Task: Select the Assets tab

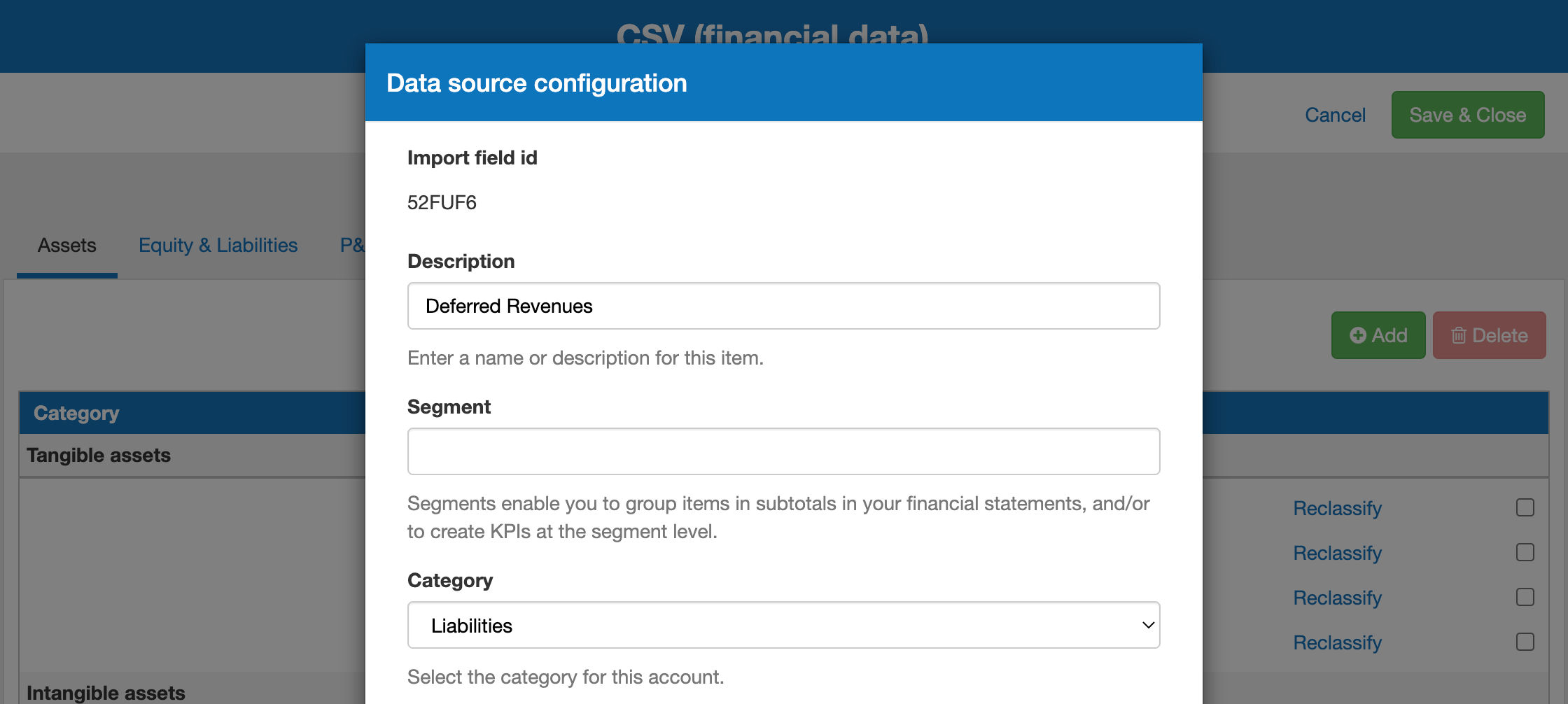Action: [x=66, y=245]
